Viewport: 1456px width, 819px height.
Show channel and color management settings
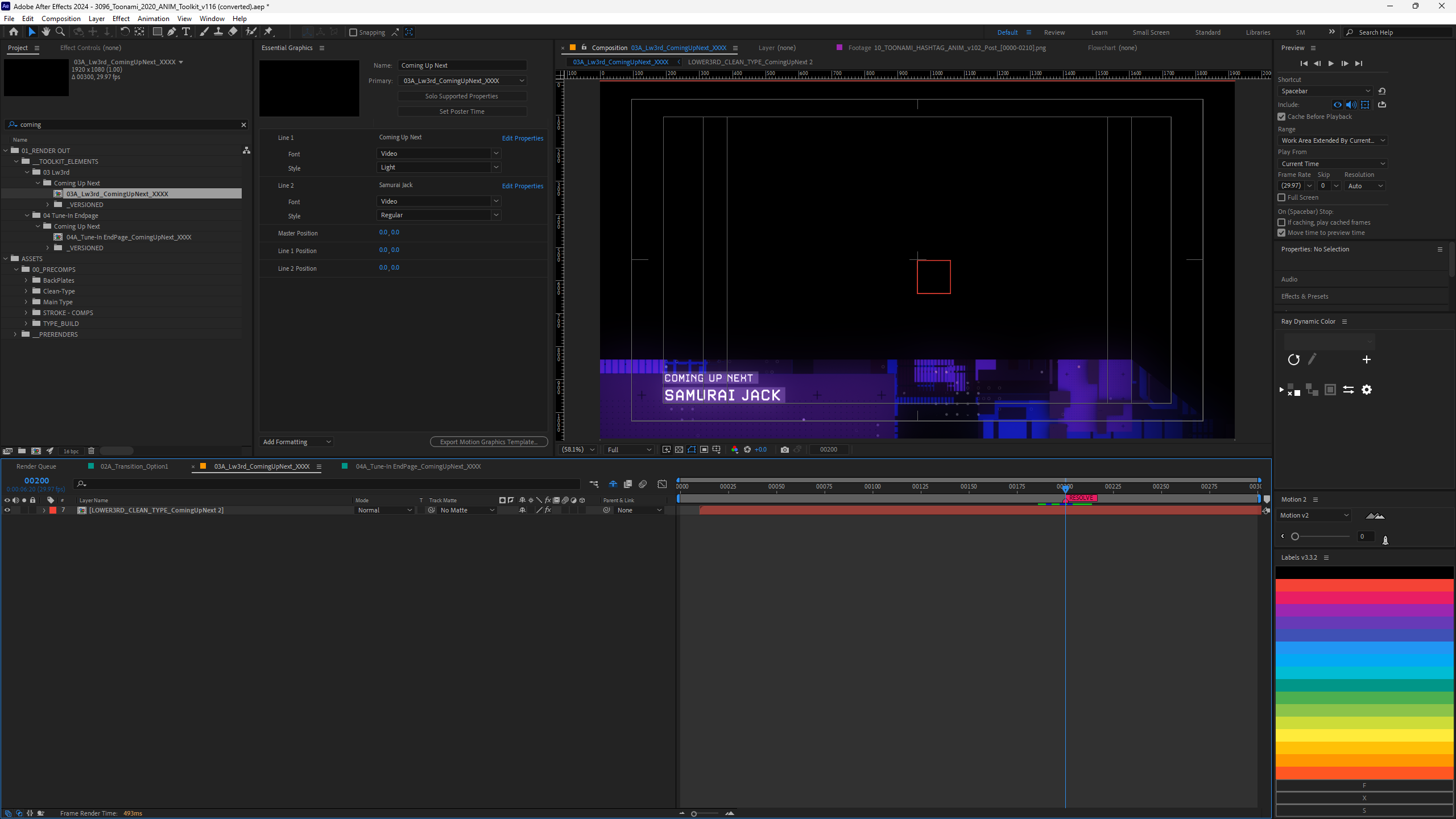pyautogui.click(x=735, y=449)
